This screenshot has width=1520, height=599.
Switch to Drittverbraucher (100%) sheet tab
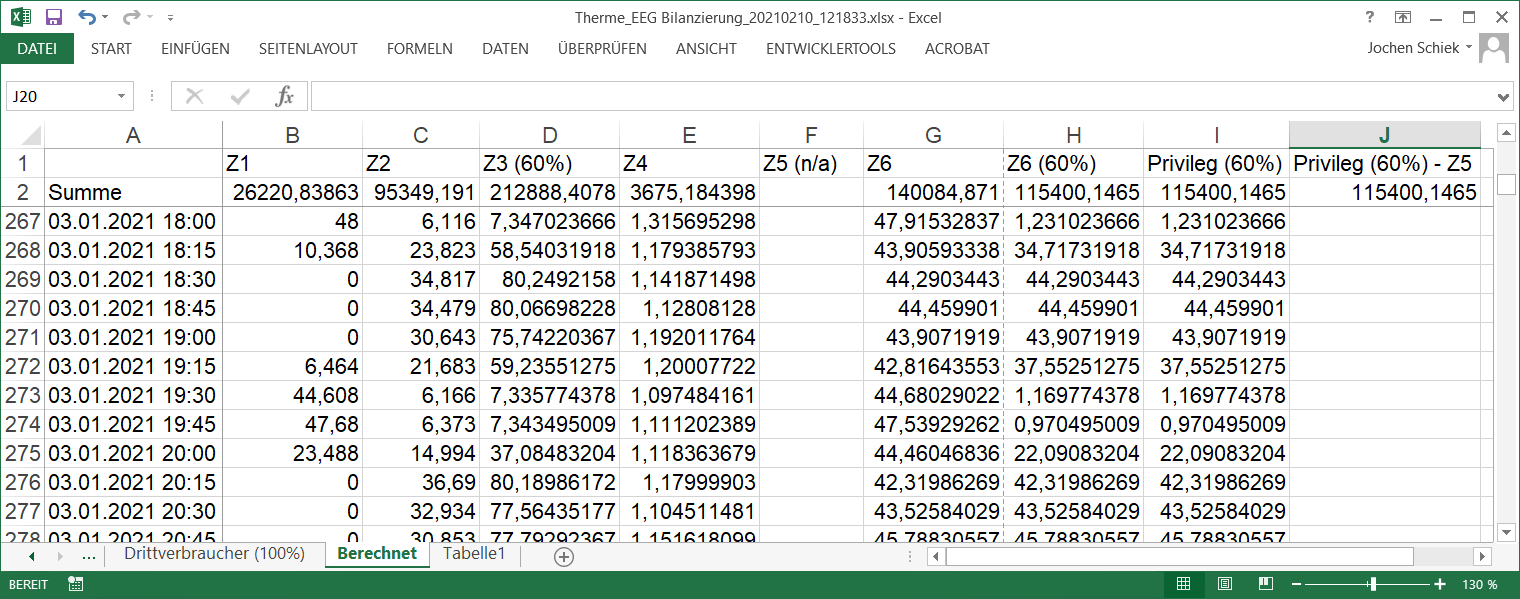pos(214,554)
